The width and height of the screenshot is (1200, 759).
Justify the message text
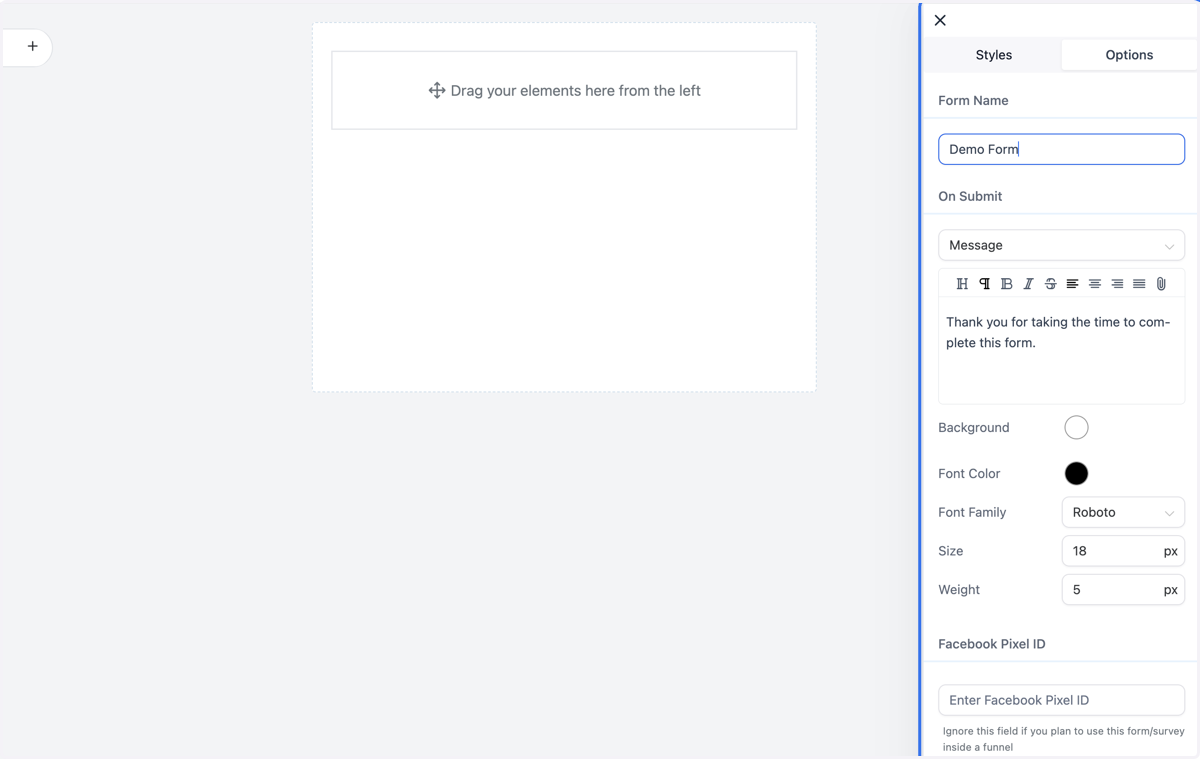(1139, 284)
